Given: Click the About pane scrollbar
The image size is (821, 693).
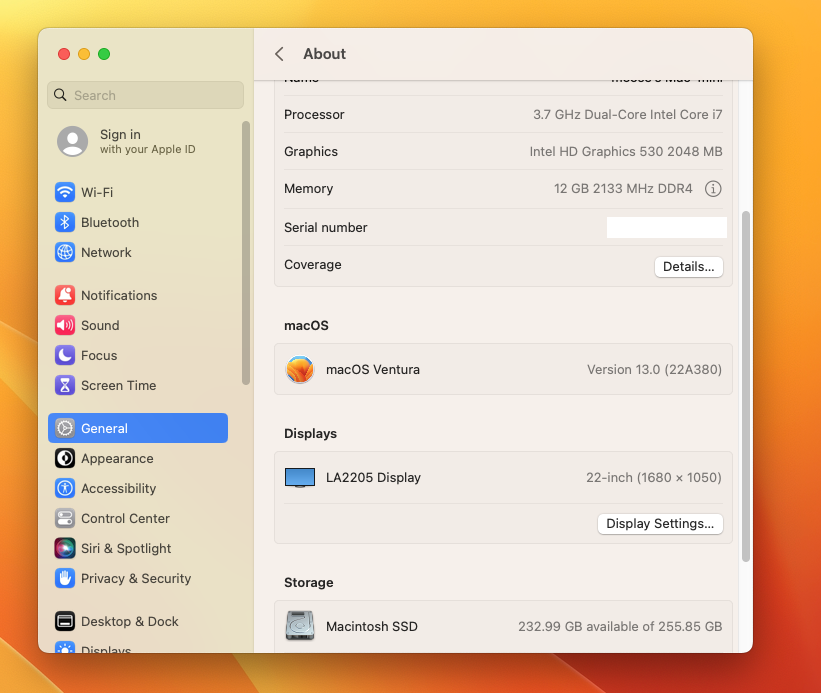Looking at the screenshot, I should (x=746, y=386).
